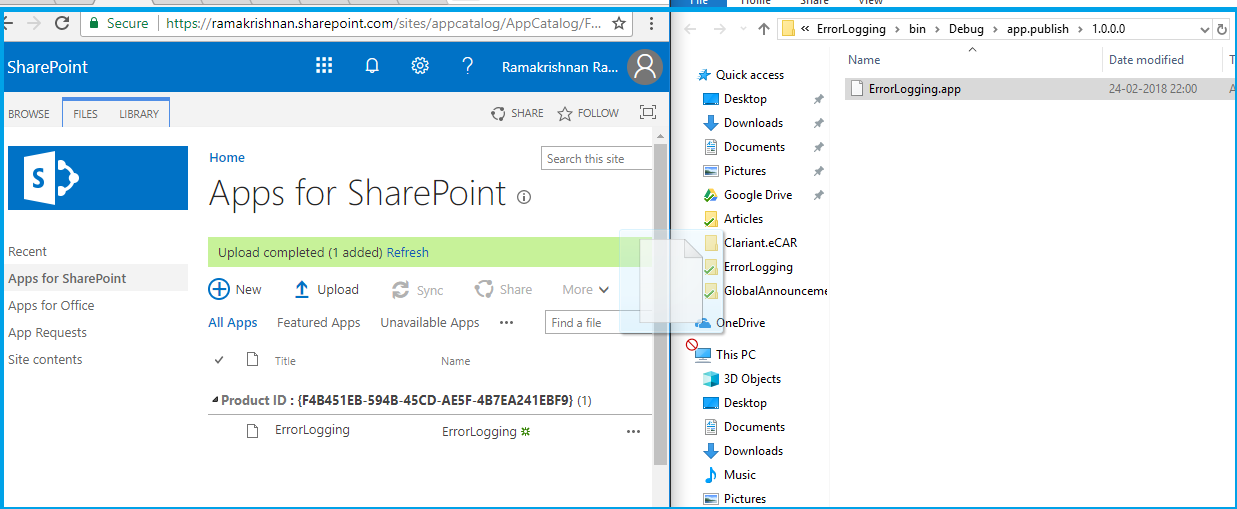Click the browser forward arrow
The height and width of the screenshot is (509, 1237).
click(x=33, y=22)
